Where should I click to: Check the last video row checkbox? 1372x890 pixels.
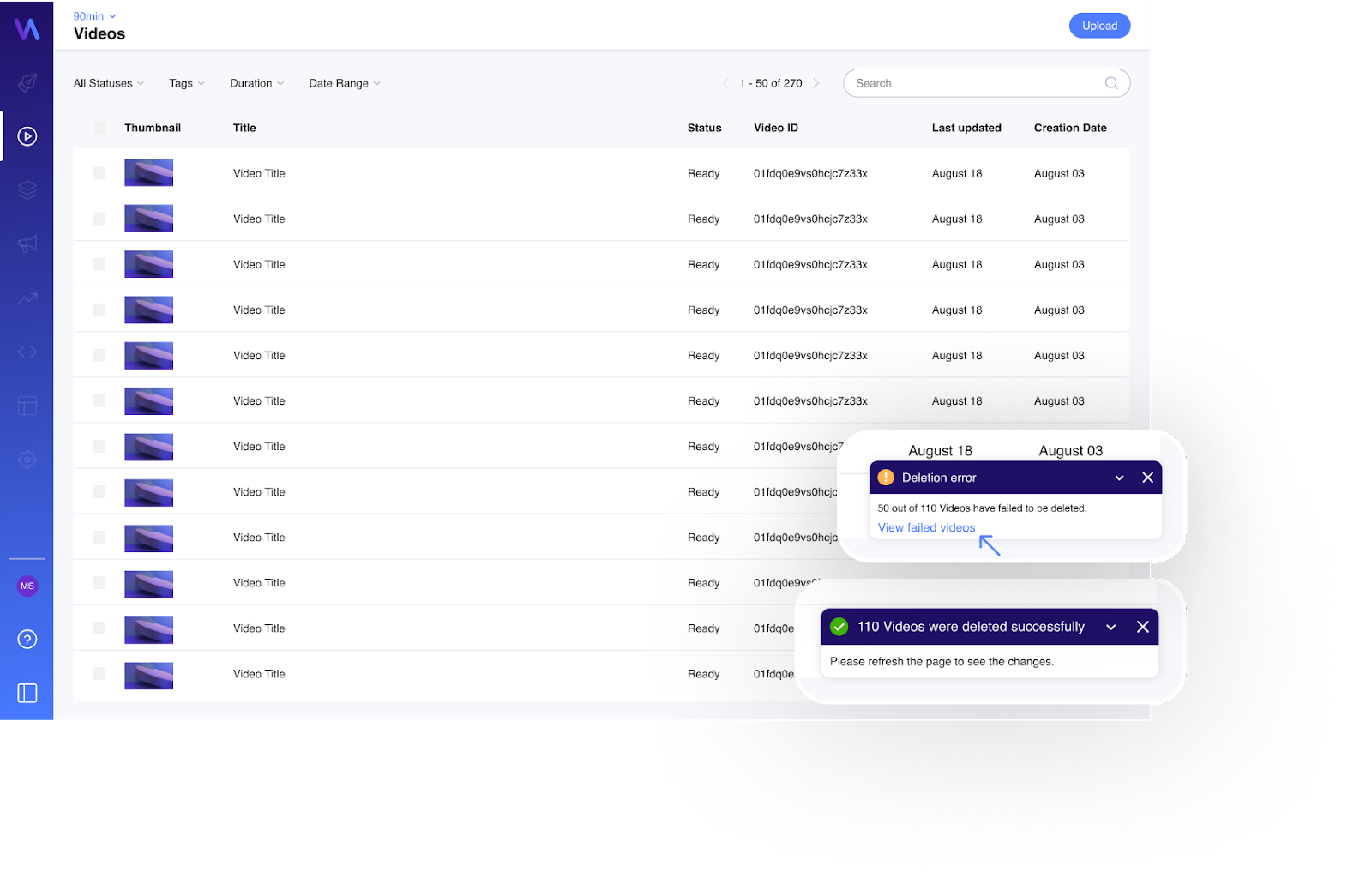pyautogui.click(x=99, y=674)
